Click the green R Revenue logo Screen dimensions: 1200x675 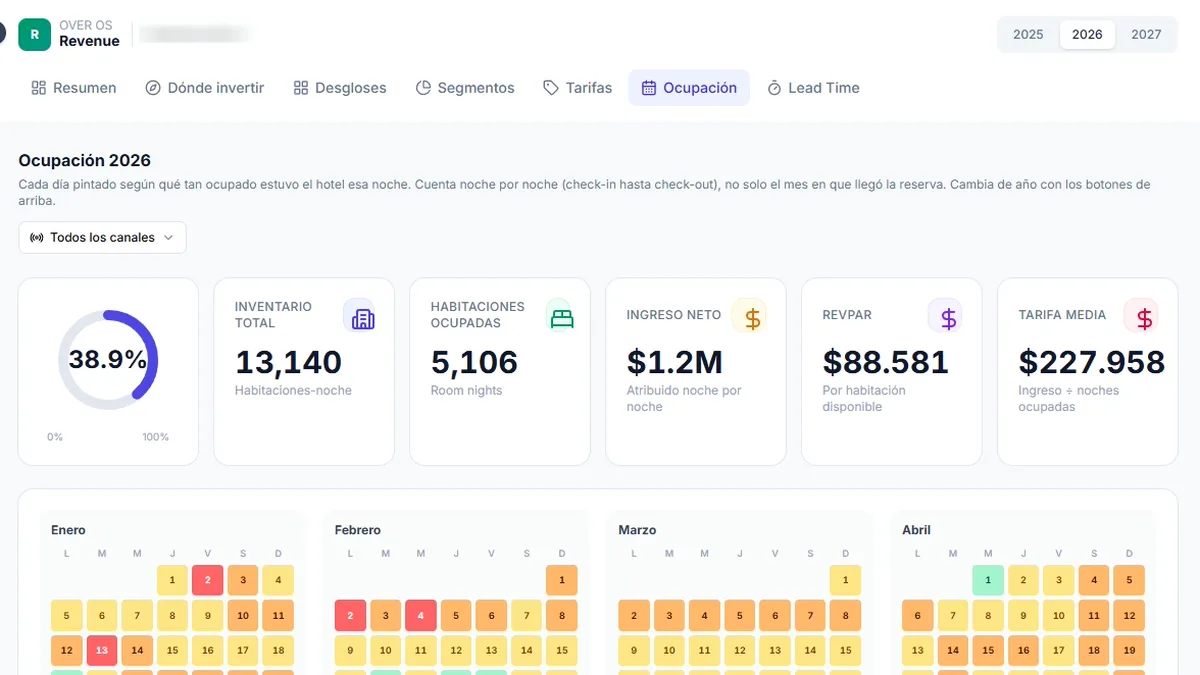[35, 34]
